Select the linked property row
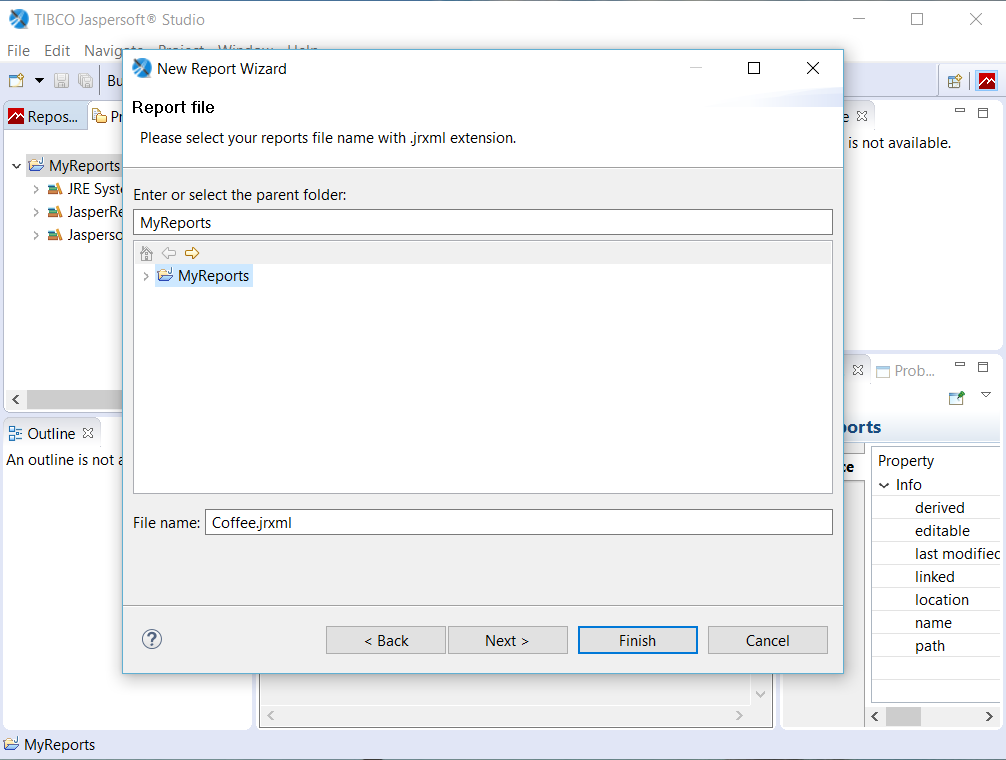Viewport: 1006px width, 760px height. [936, 577]
